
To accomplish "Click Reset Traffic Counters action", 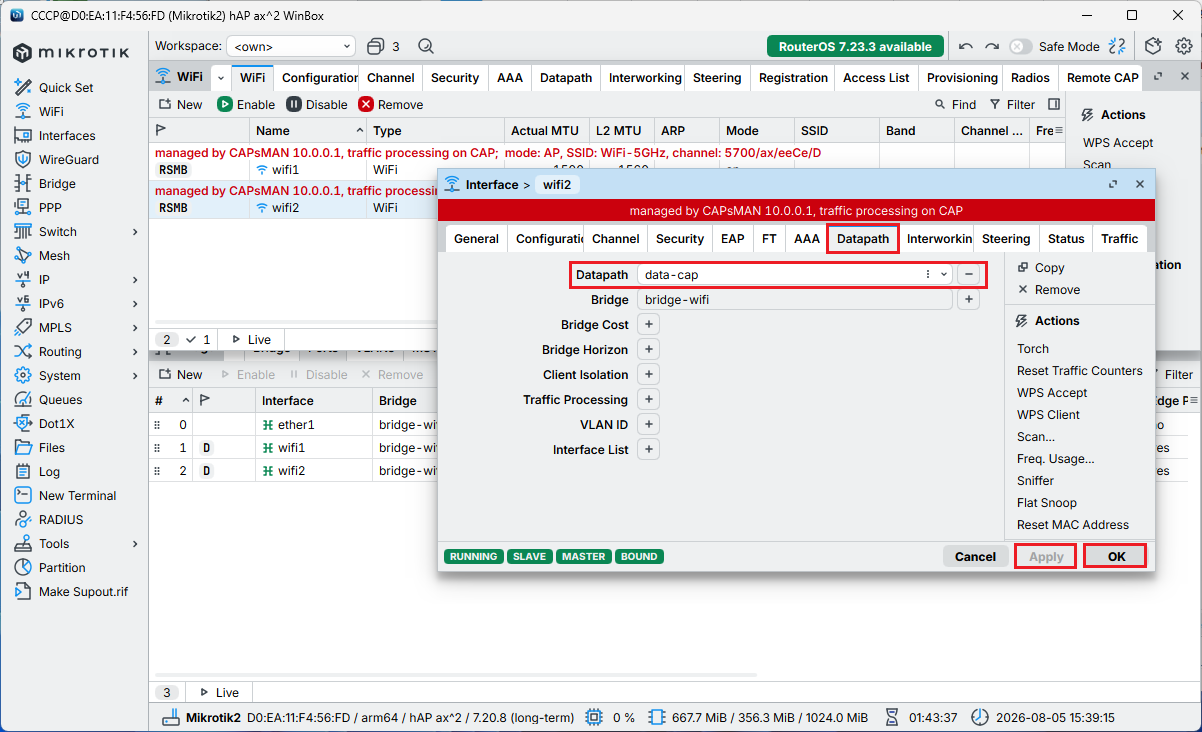I will coord(1079,370).
